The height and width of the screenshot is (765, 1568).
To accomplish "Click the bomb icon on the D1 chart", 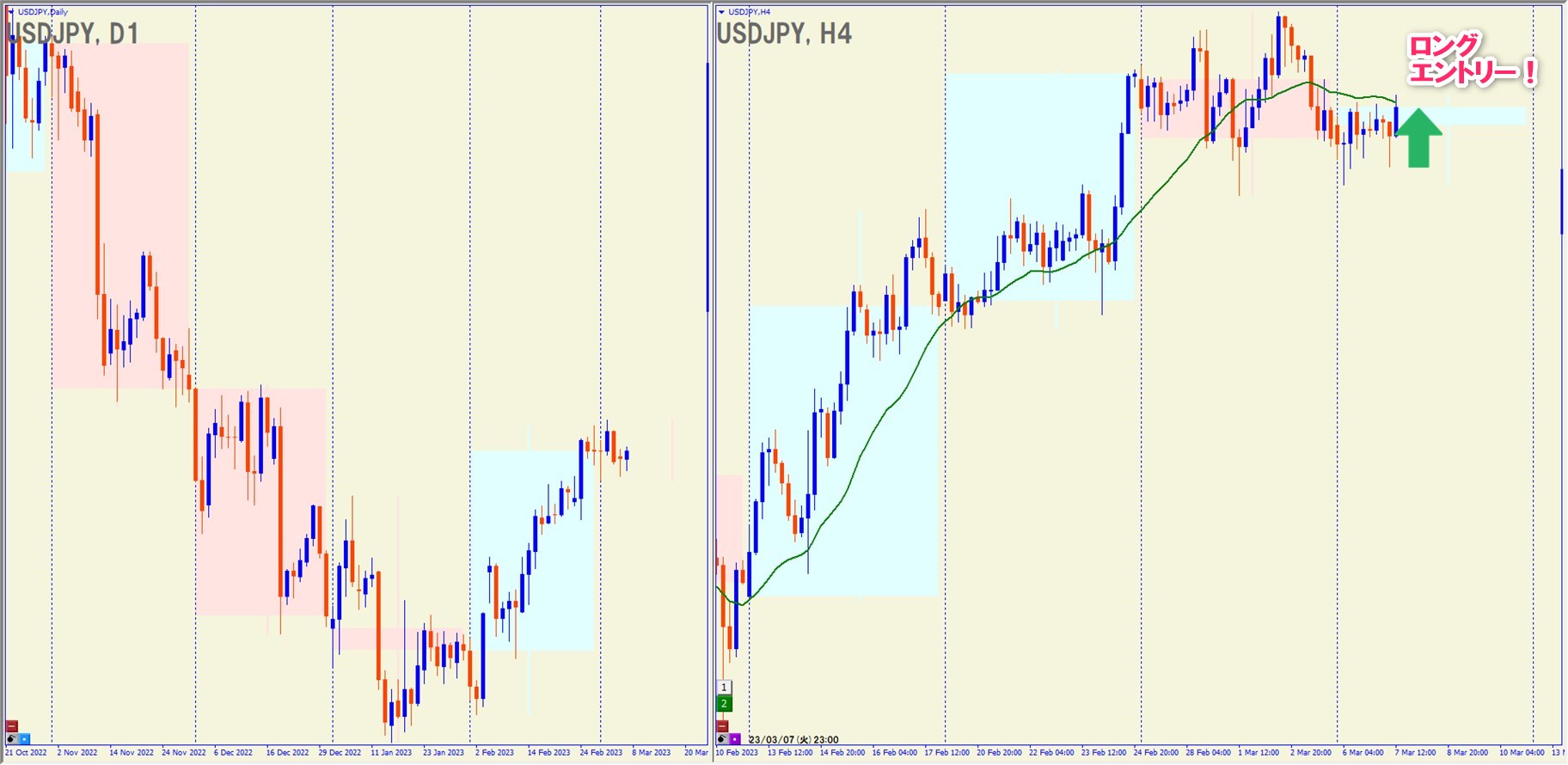I will 11,738.
